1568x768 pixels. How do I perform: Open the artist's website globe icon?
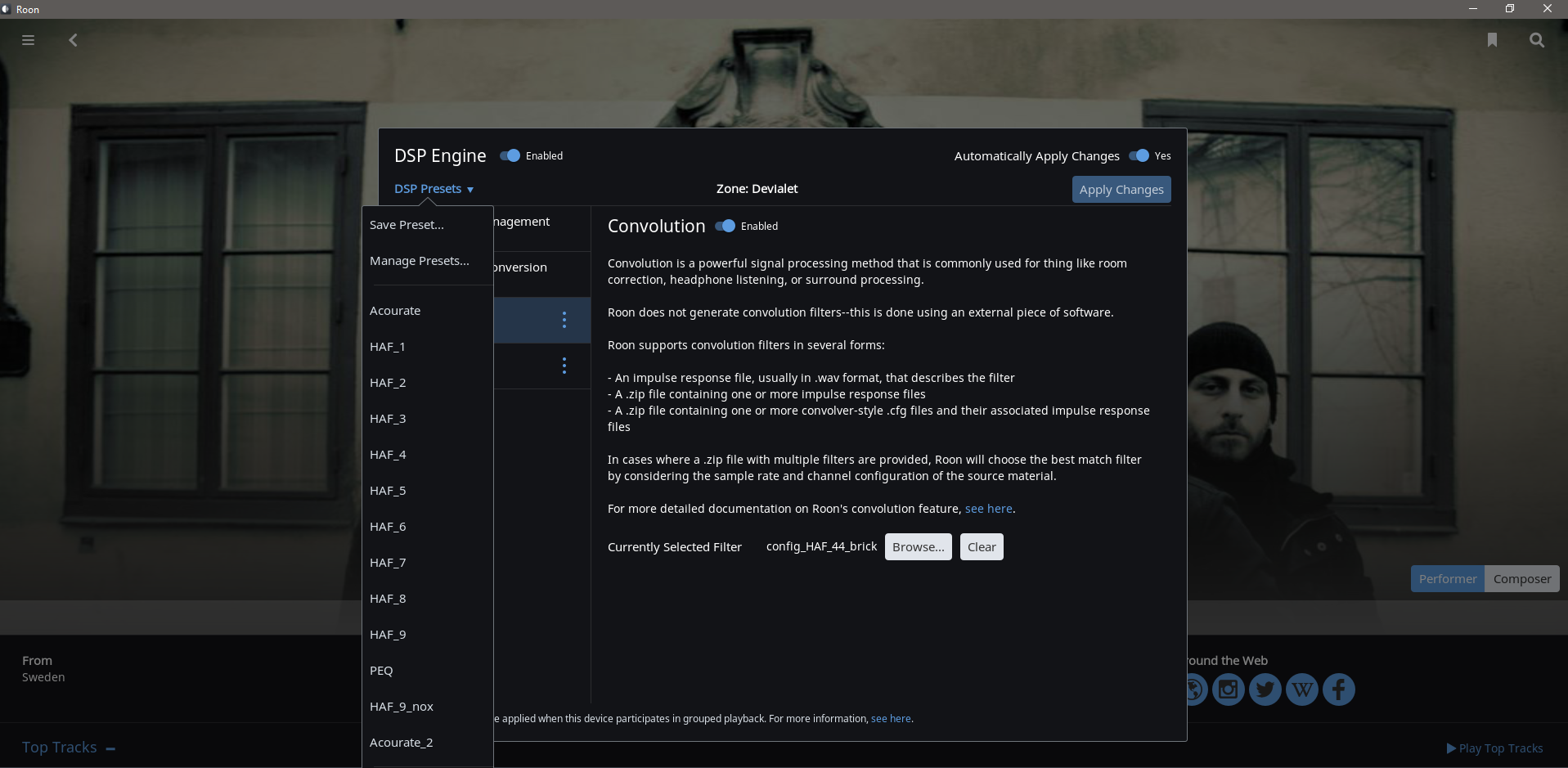tap(1197, 689)
